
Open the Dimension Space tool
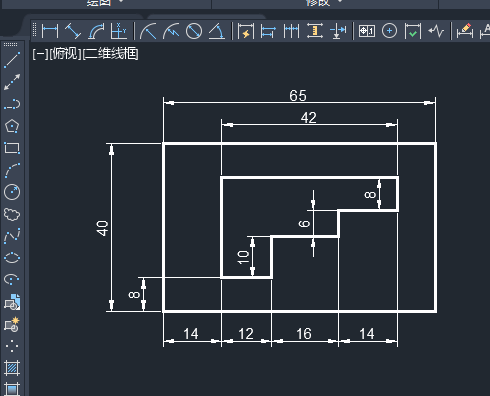coord(315,31)
